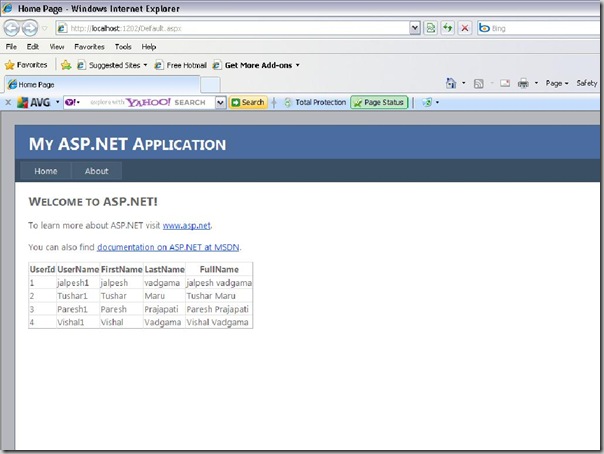Select the About navigation tab
This screenshot has height=454, width=604.
click(x=96, y=171)
